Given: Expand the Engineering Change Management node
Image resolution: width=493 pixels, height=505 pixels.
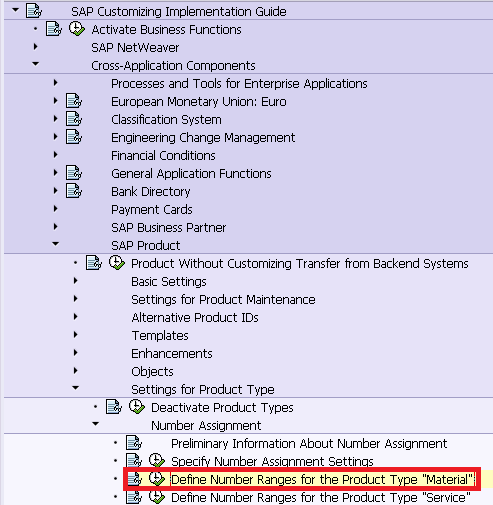Looking at the screenshot, I should tap(56, 137).
